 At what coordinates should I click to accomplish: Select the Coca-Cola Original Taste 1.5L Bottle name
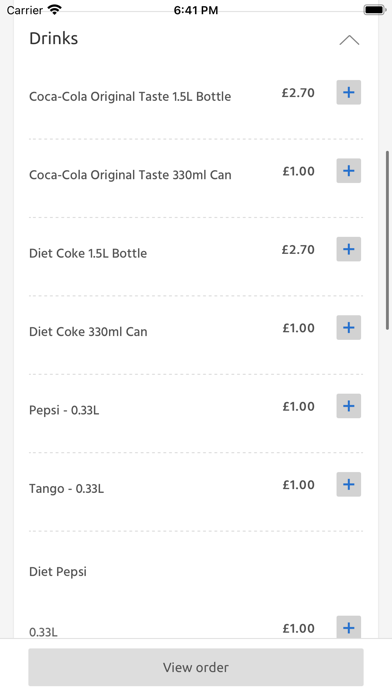pos(130,97)
